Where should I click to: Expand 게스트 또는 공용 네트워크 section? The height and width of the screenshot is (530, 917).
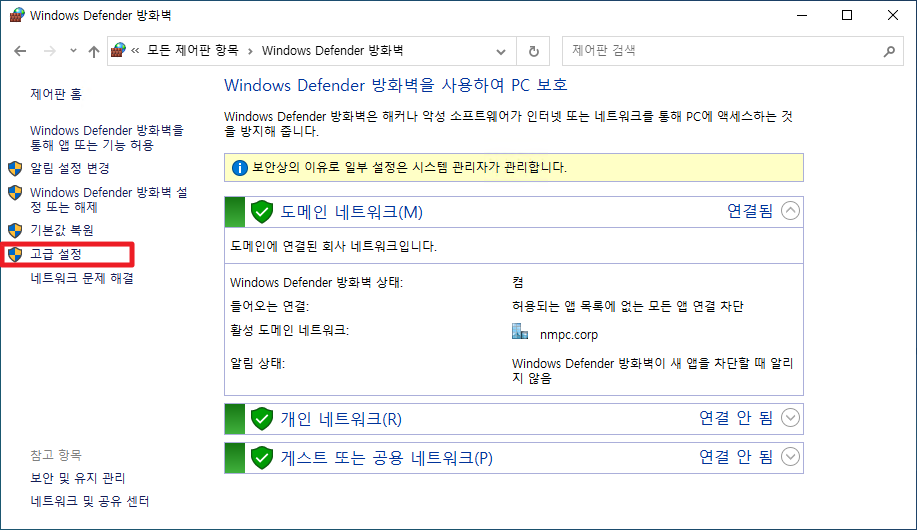790,456
